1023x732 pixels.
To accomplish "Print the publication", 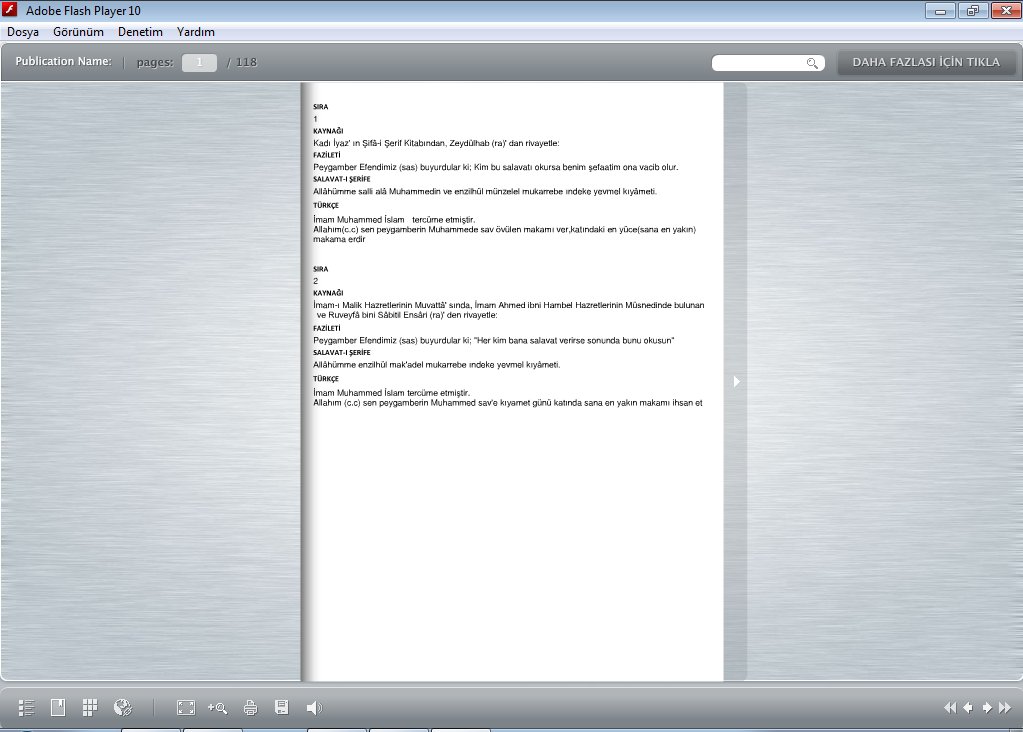I will pyautogui.click(x=250, y=708).
